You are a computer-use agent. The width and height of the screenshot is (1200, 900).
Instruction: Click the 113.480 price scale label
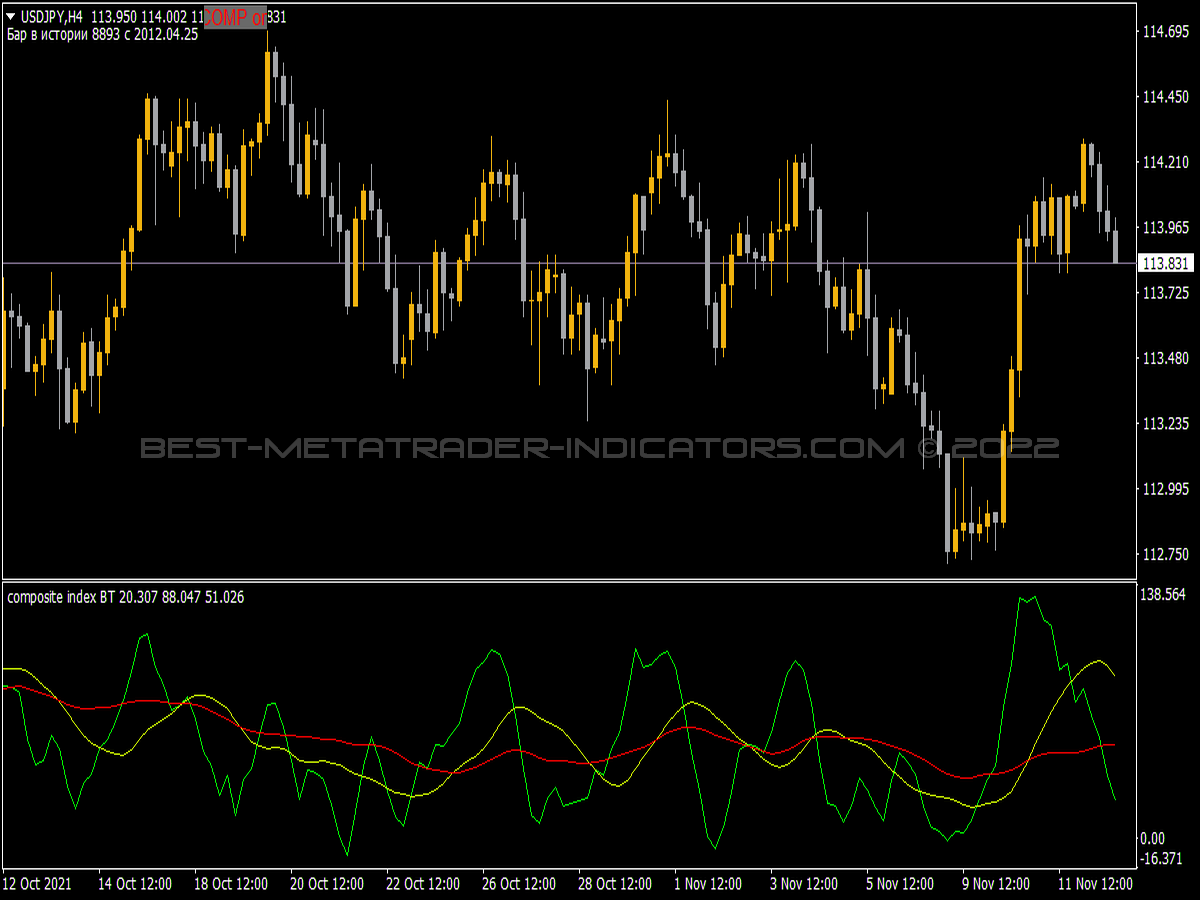tap(1165, 358)
